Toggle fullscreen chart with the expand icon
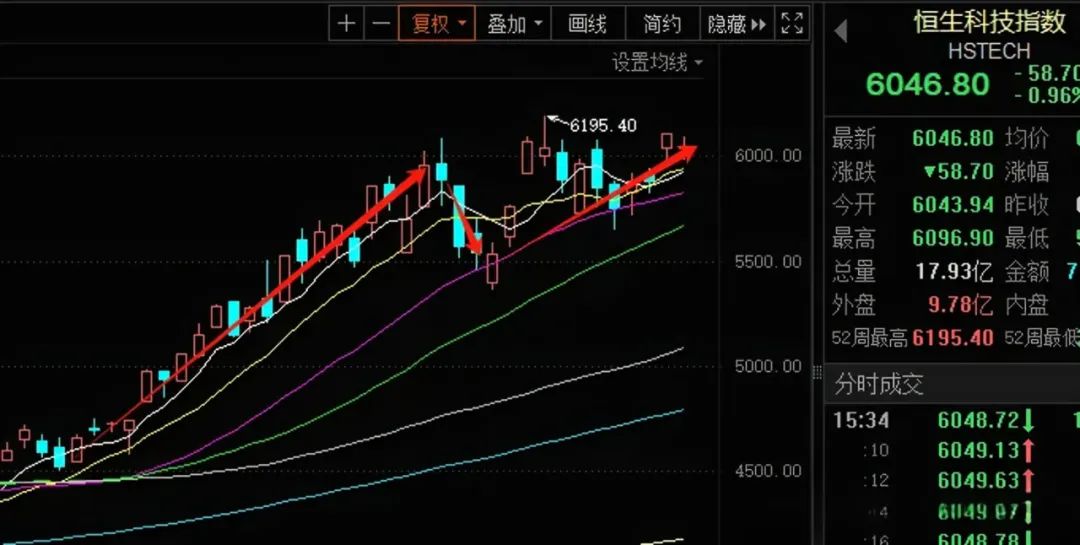This screenshot has width=1080, height=545. click(x=791, y=24)
